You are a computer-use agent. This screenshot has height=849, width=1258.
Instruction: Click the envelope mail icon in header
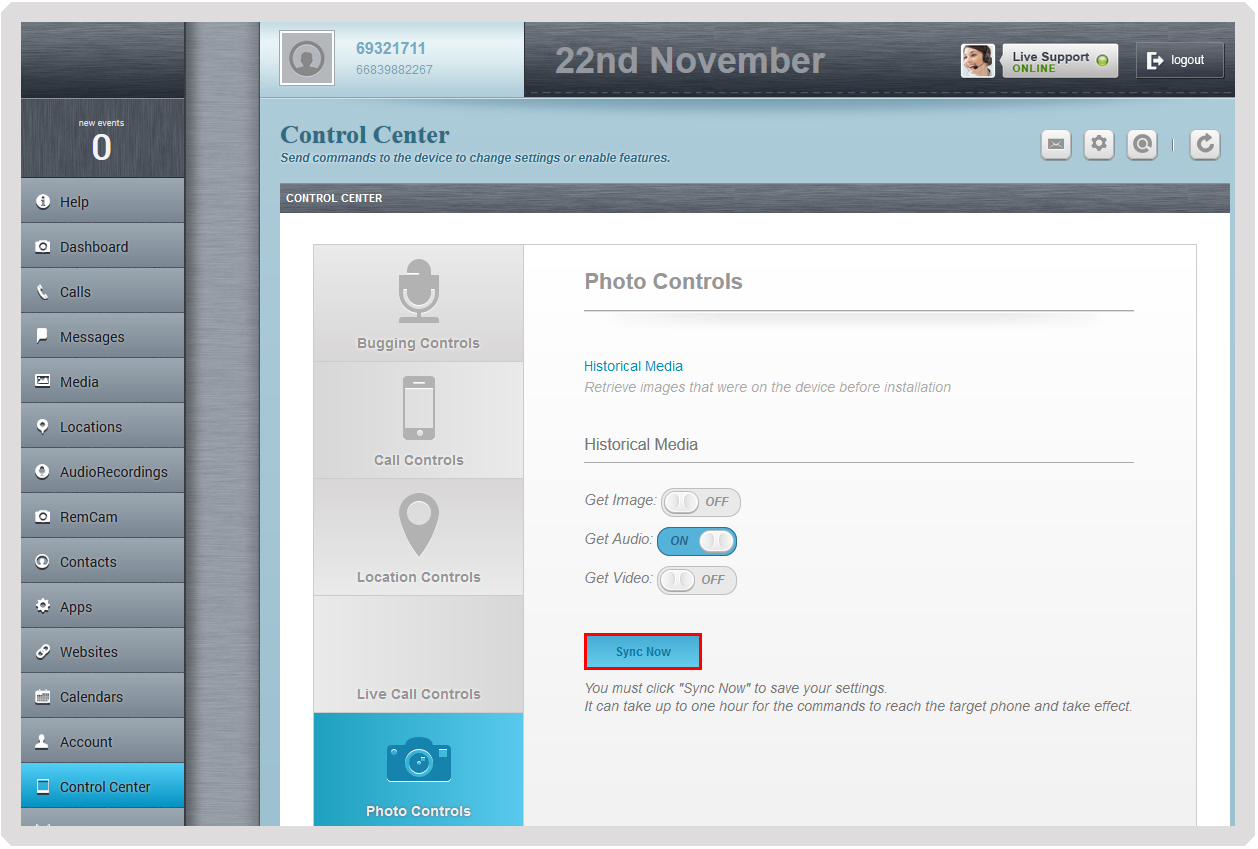click(x=1055, y=145)
